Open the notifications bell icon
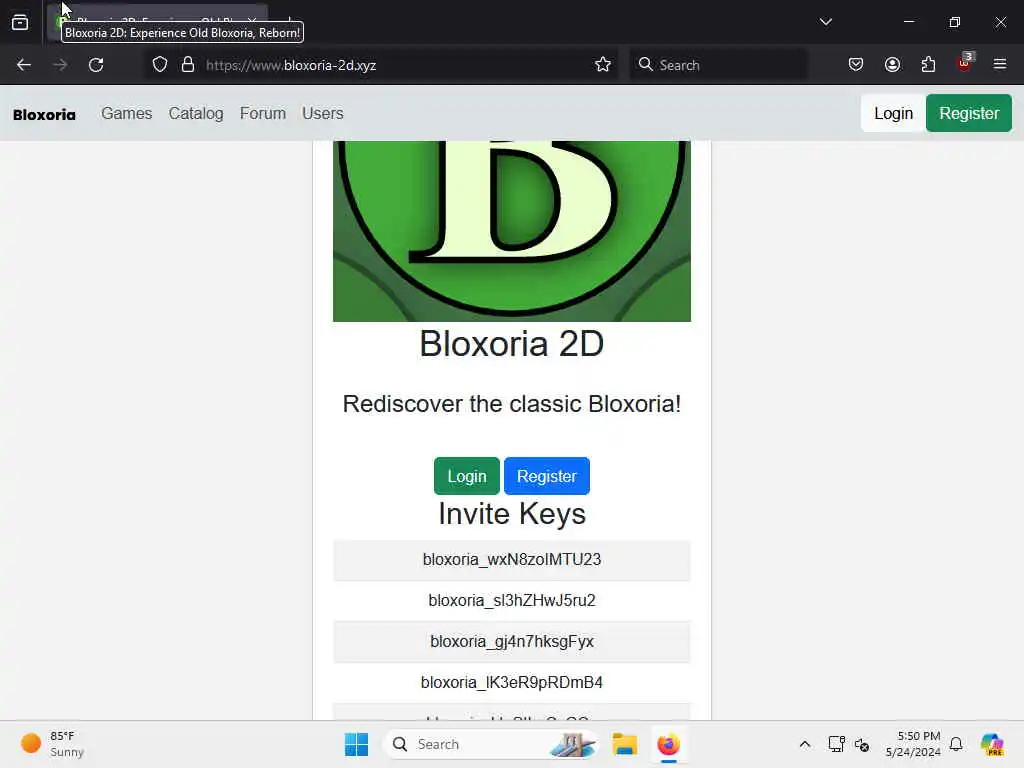The image size is (1024, 768). tap(956, 744)
